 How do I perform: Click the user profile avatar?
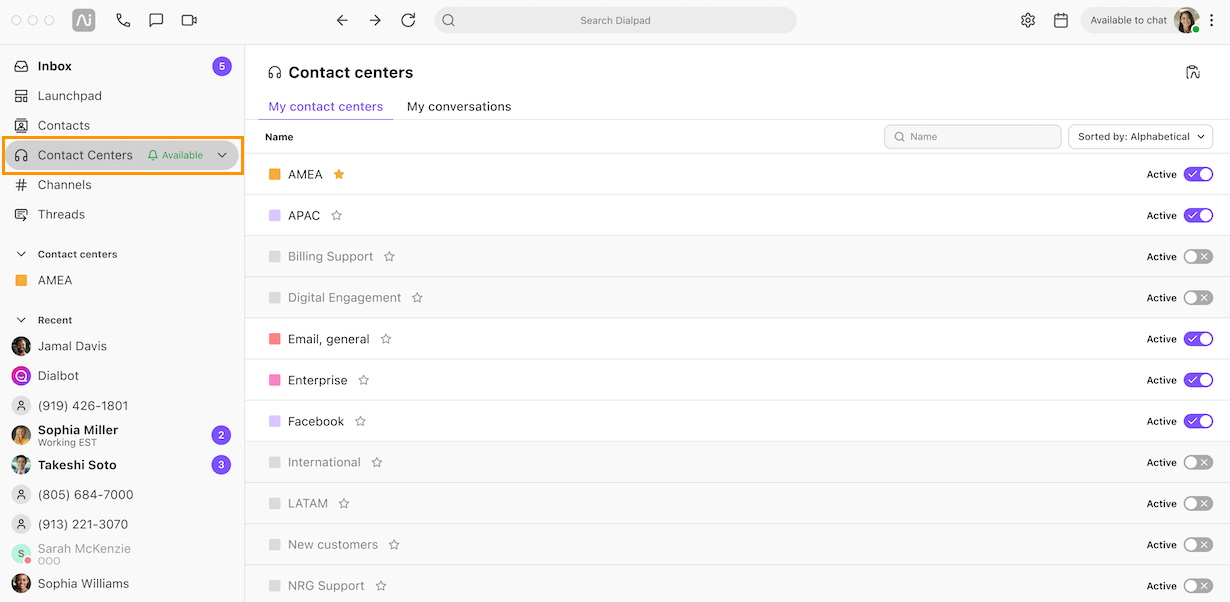click(1186, 20)
